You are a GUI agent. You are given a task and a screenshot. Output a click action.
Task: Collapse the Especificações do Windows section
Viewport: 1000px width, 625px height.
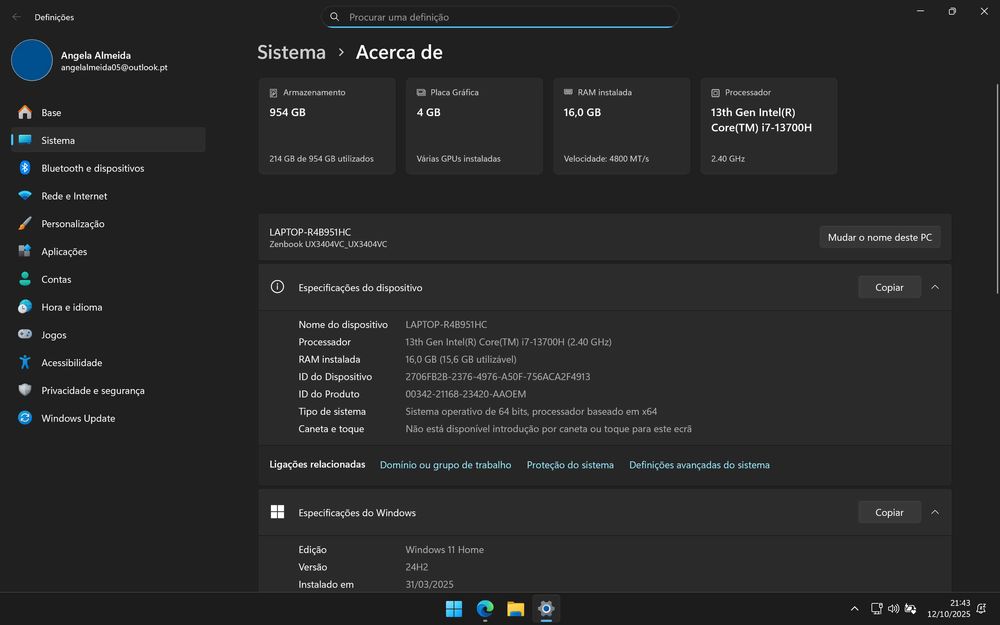coord(935,512)
